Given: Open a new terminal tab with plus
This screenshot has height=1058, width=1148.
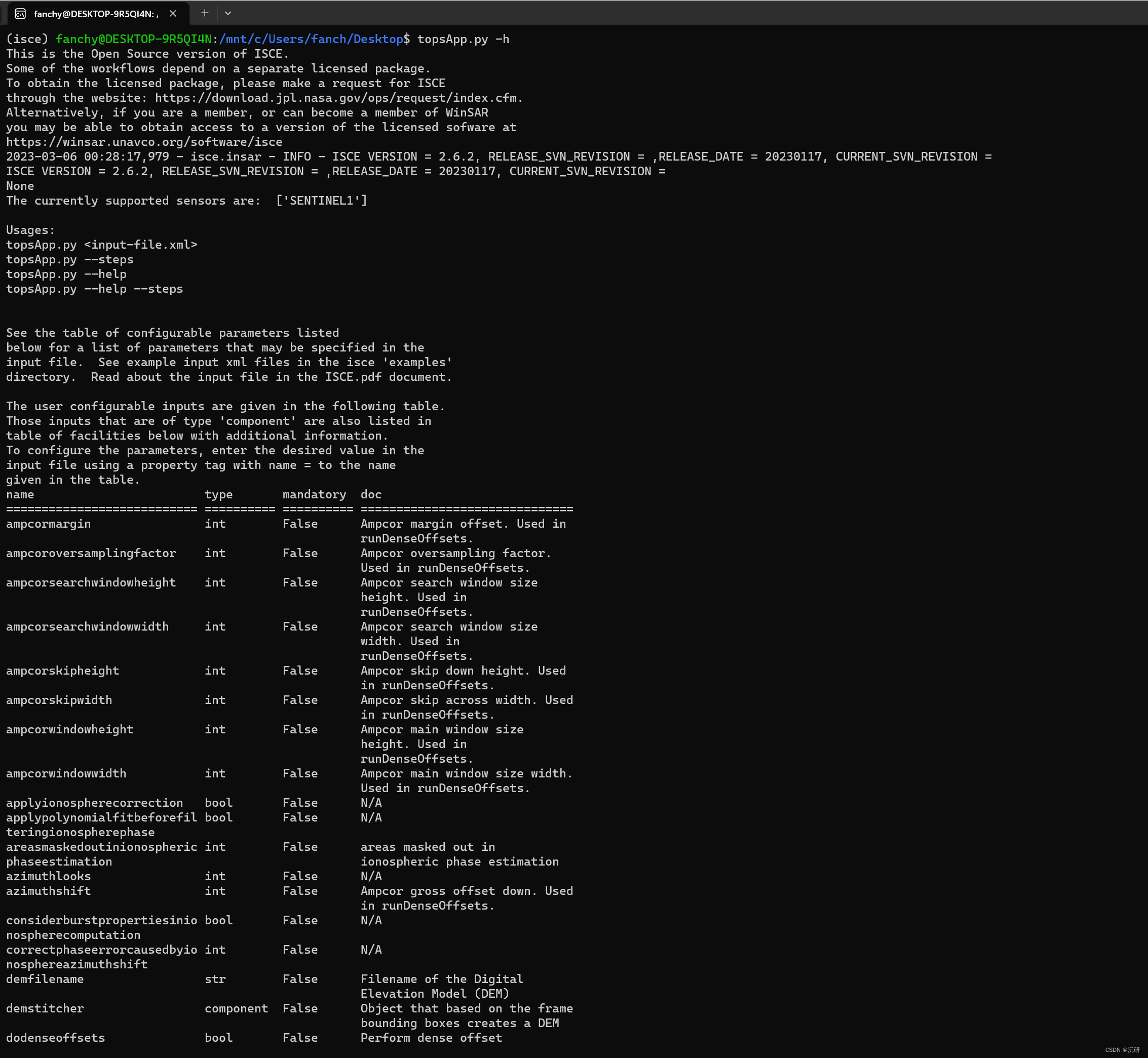Looking at the screenshot, I should [x=204, y=13].
